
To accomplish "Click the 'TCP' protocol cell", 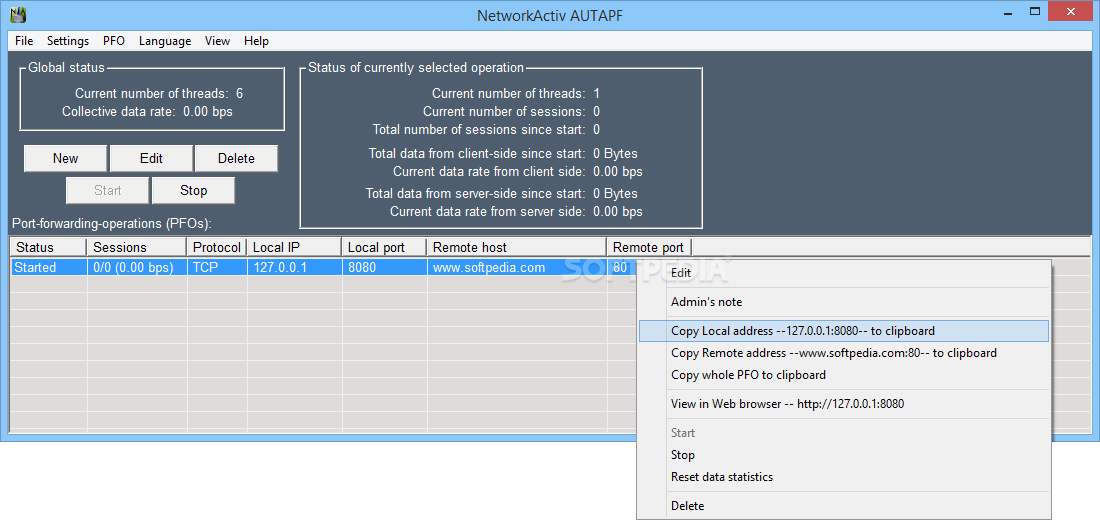I will pos(217,267).
